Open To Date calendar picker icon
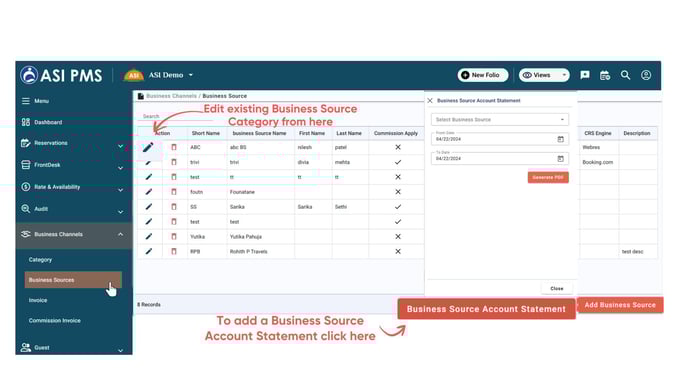The height and width of the screenshot is (387, 688). [x=560, y=158]
